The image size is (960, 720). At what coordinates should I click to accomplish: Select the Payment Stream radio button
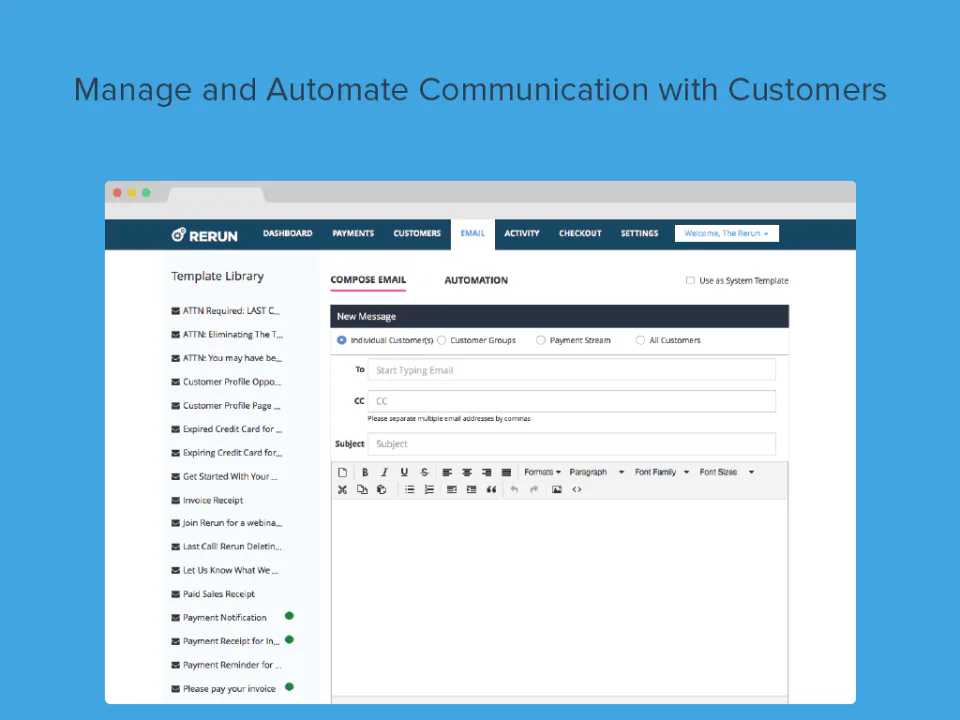540,340
